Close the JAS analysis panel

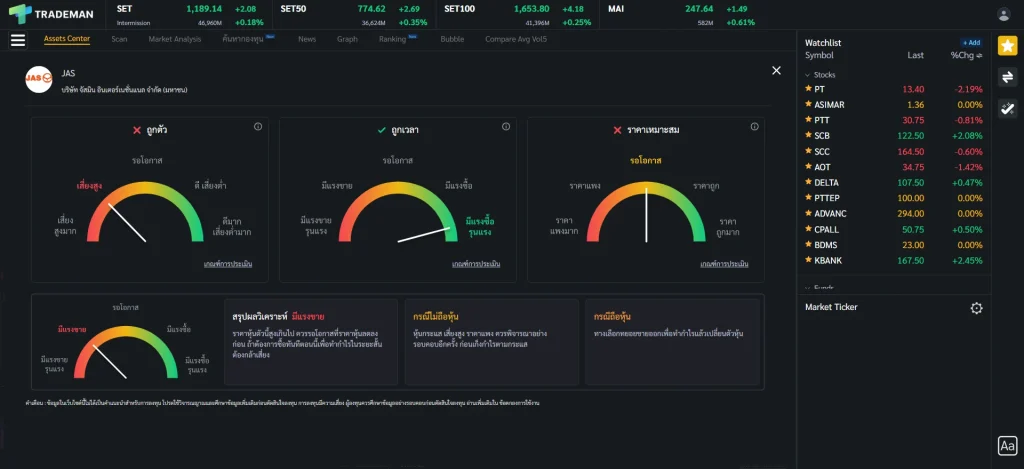pos(776,70)
